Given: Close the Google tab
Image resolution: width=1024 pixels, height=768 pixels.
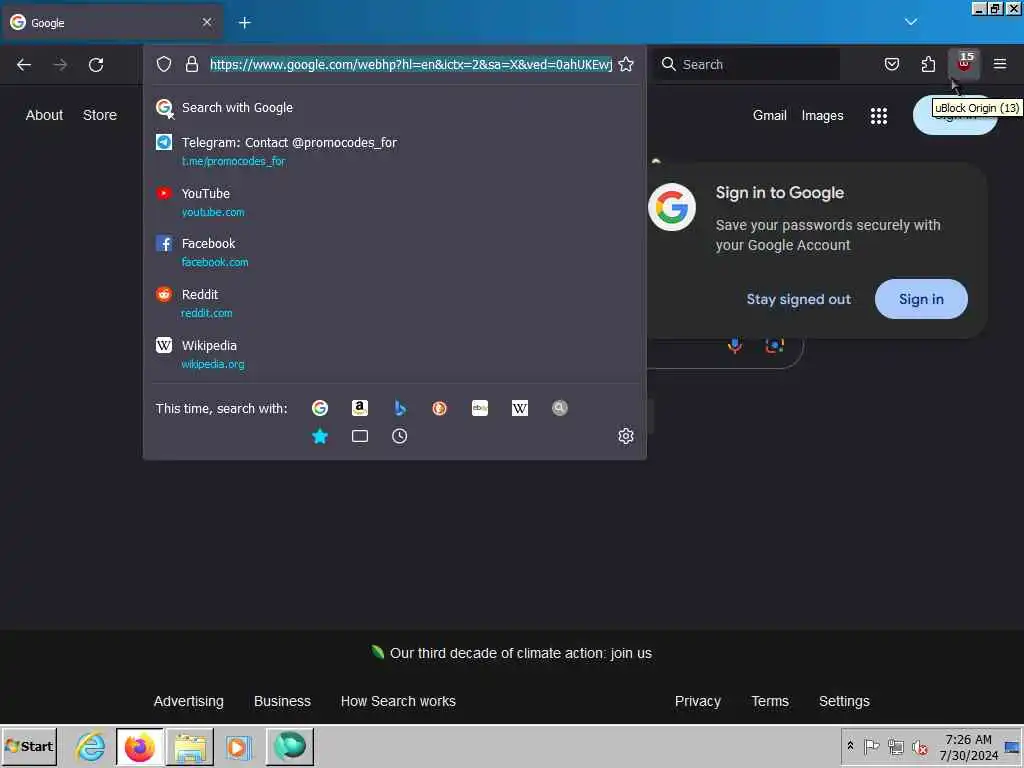Looking at the screenshot, I should coord(207,22).
